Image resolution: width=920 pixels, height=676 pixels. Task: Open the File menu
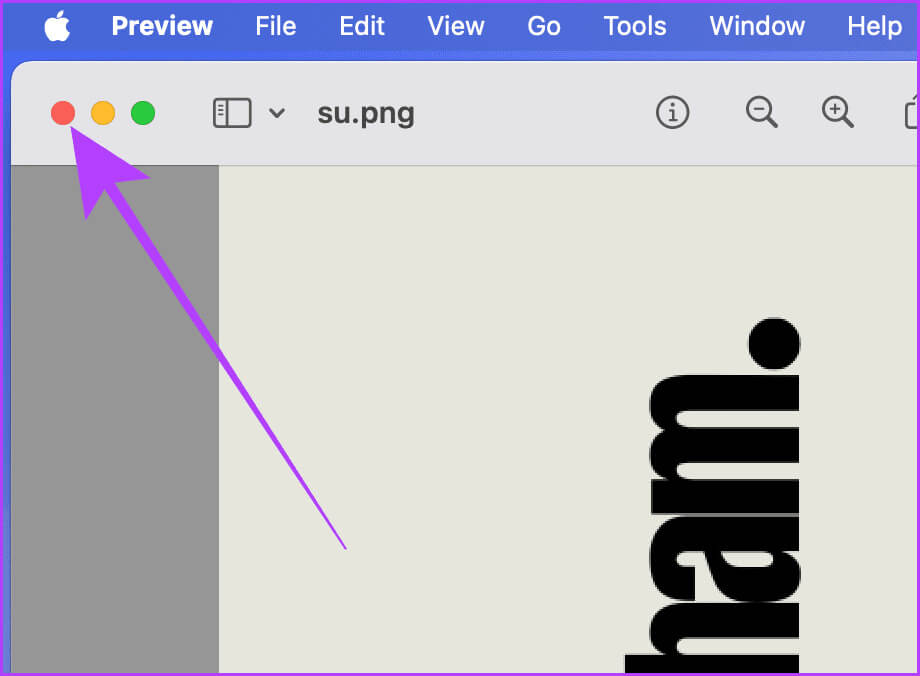pos(276,26)
